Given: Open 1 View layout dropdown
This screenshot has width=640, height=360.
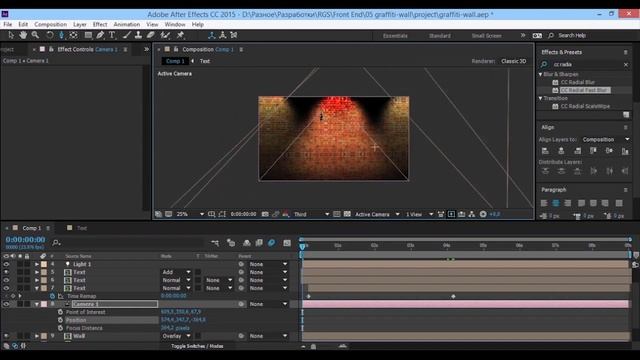Looking at the screenshot, I should (x=419, y=214).
